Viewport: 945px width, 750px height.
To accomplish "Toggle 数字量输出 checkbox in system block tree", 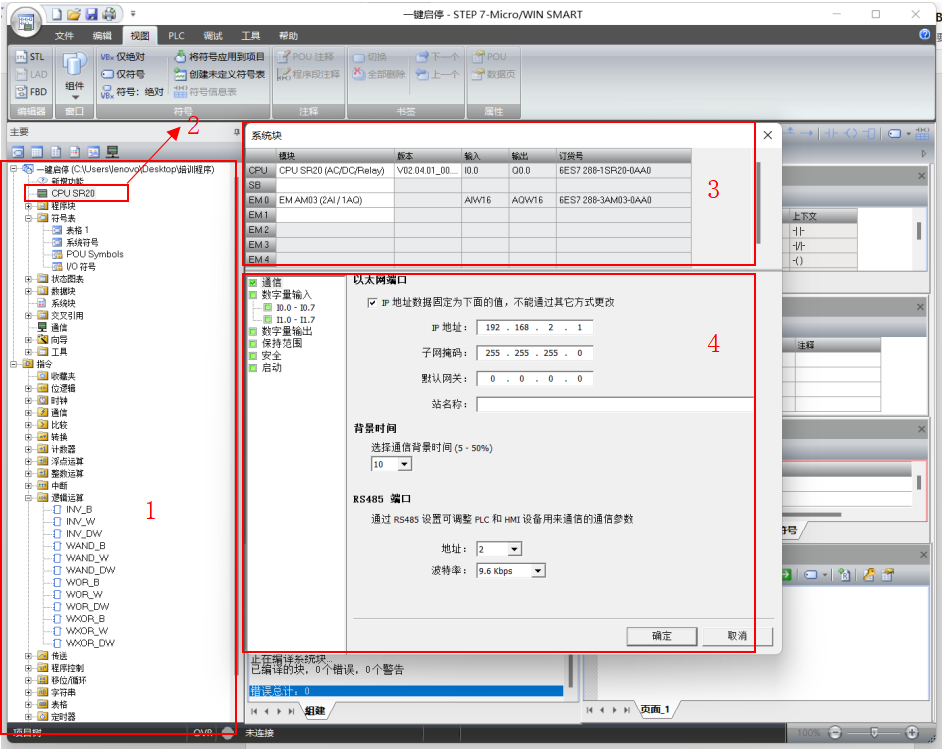I will pyautogui.click(x=253, y=331).
